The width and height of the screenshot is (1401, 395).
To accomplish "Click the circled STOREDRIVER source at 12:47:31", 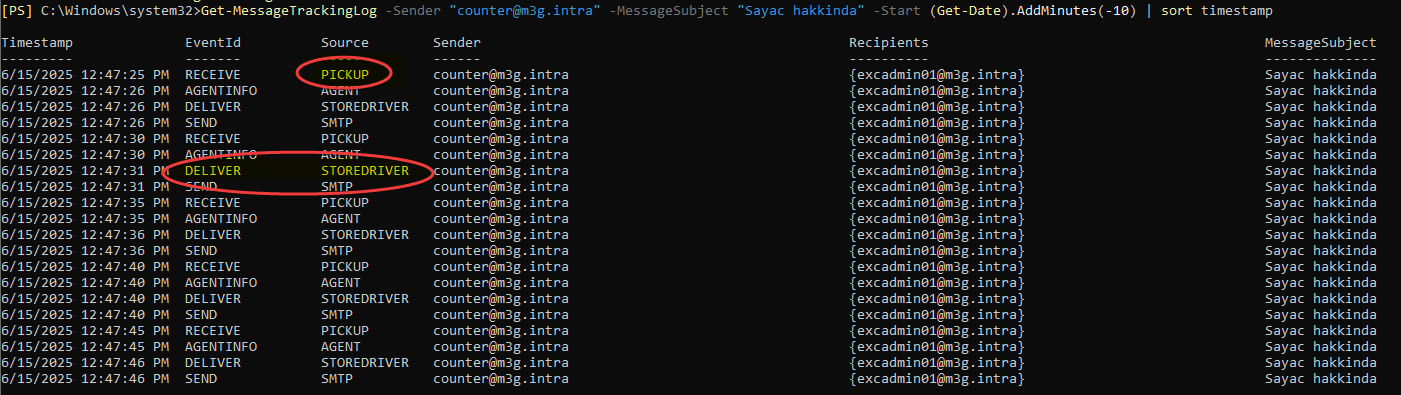I will click(x=365, y=171).
